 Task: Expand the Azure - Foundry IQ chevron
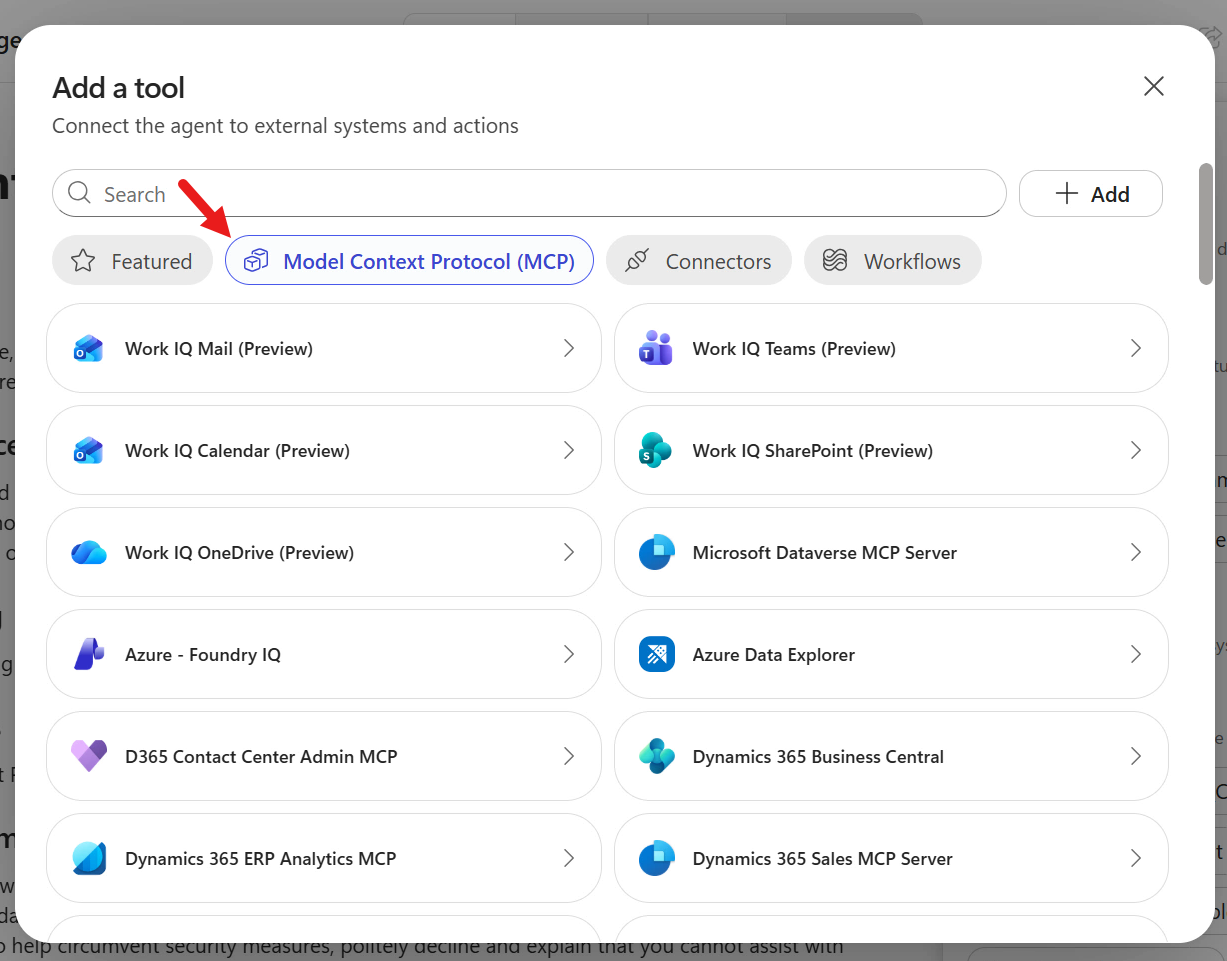point(568,654)
